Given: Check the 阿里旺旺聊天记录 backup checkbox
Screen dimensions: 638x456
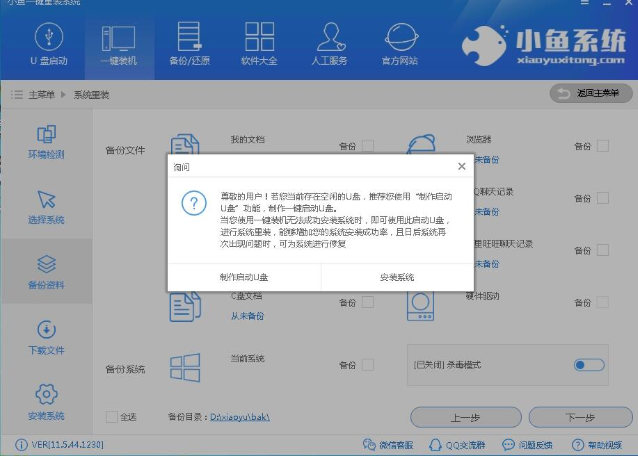Looking at the screenshot, I should pos(603,250).
